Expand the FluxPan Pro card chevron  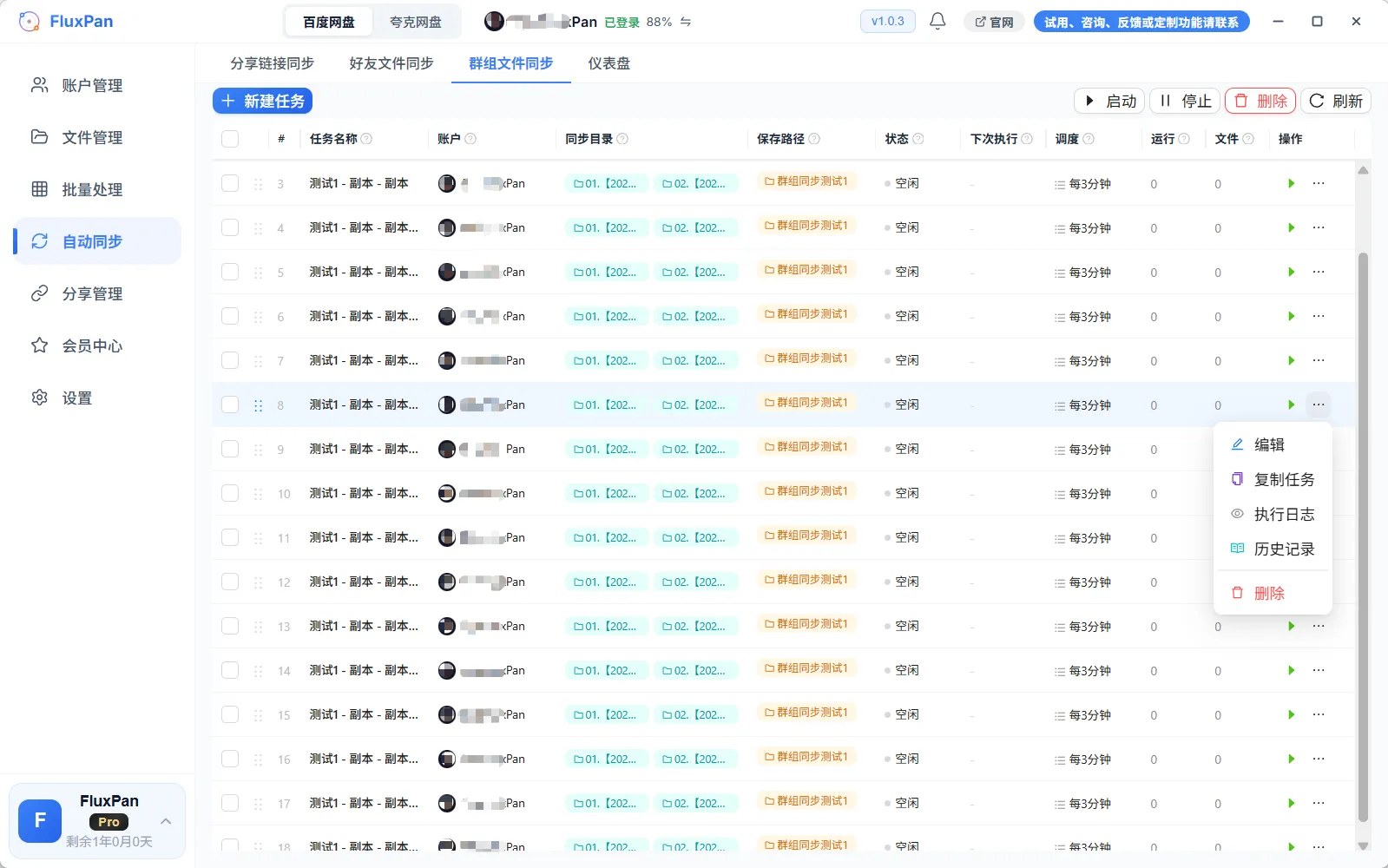(x=166, y=821)
